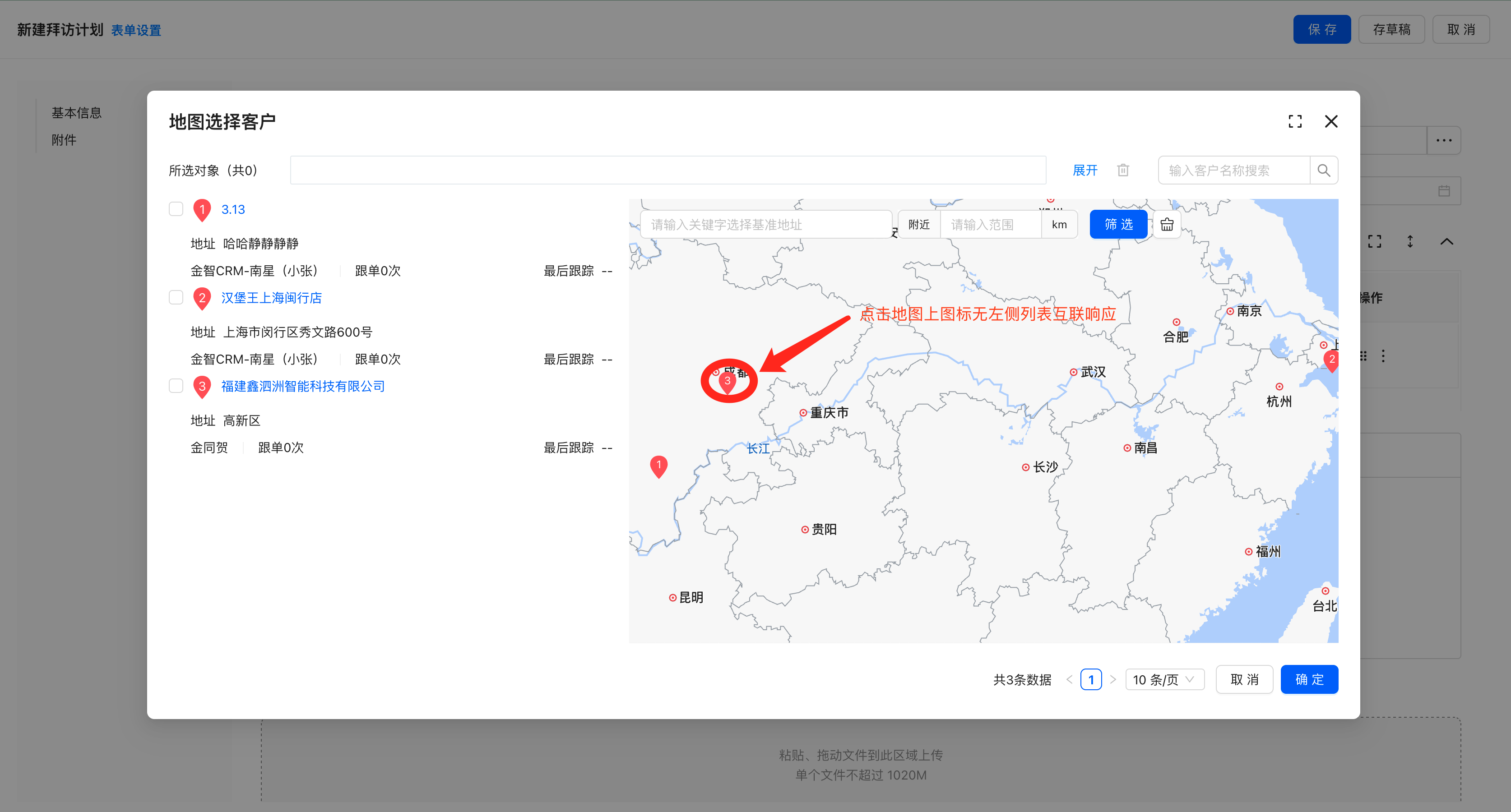
Task: Click 取消 in the dialog footer
Action: coord(1244,679)
